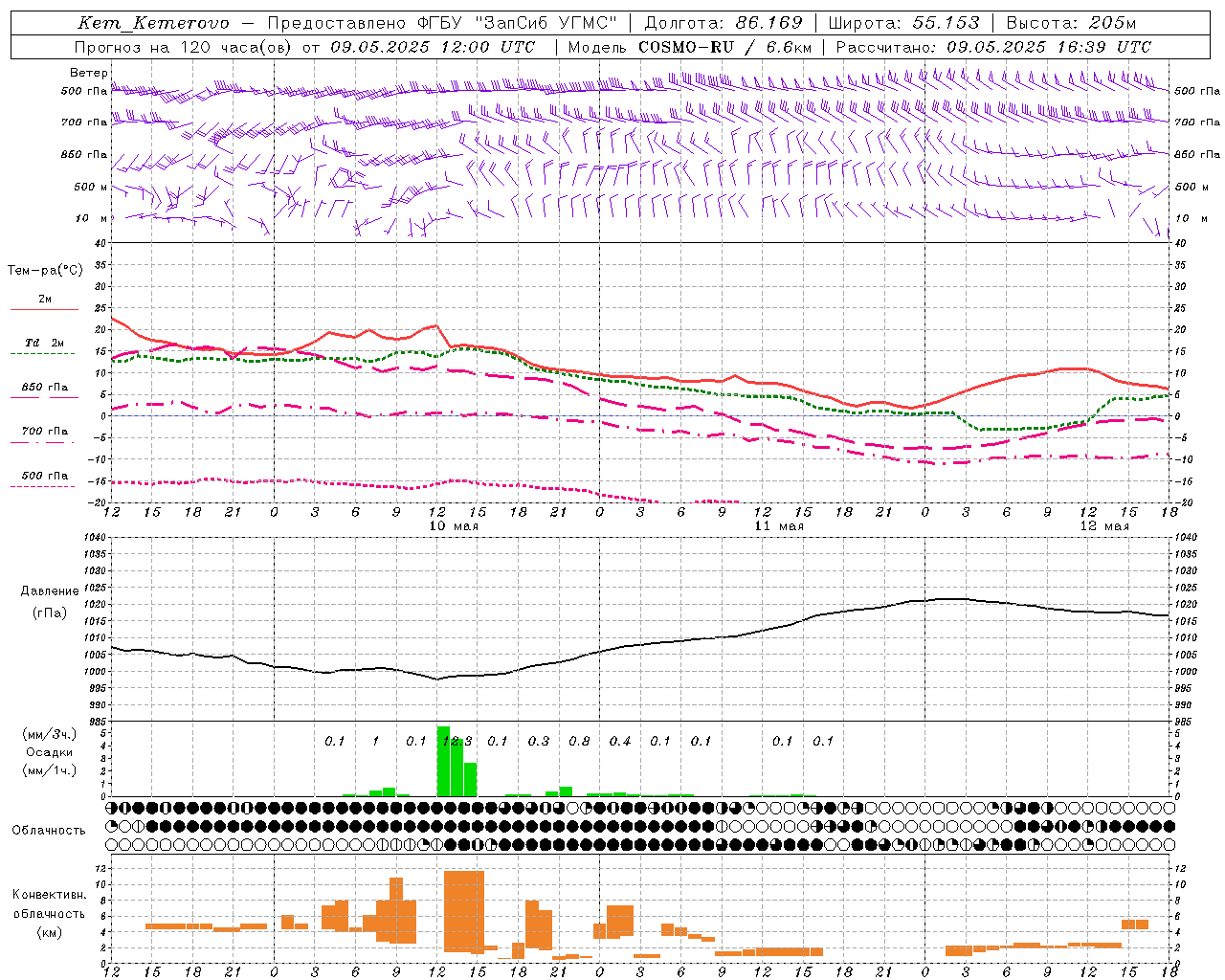Click the "Конвективн." convective cloud label
1225x980 pixels.
pos(49,895)
